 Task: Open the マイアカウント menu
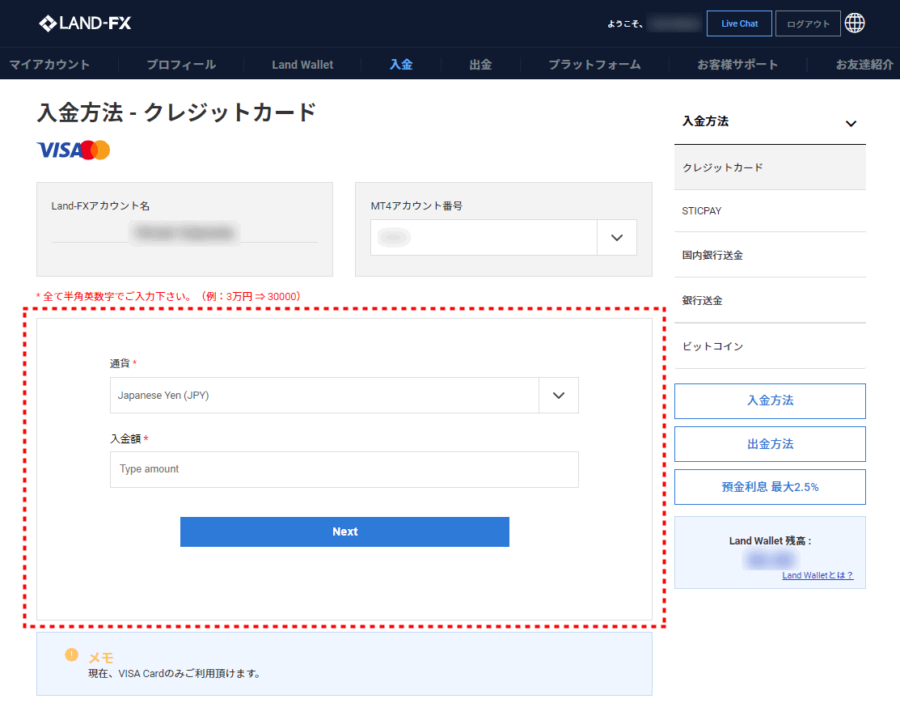pos(49,64)
